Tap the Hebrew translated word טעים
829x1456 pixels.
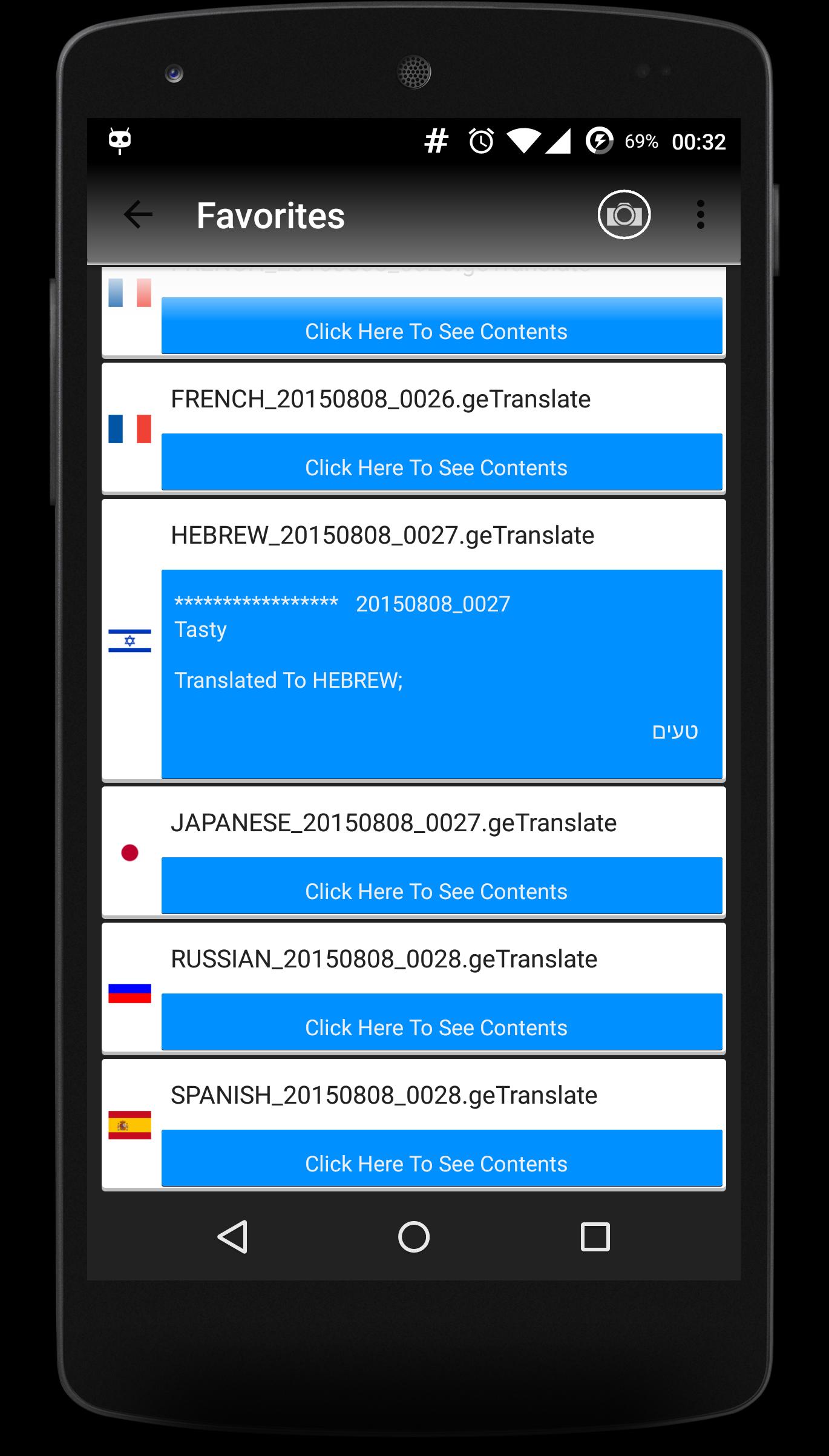675,732
